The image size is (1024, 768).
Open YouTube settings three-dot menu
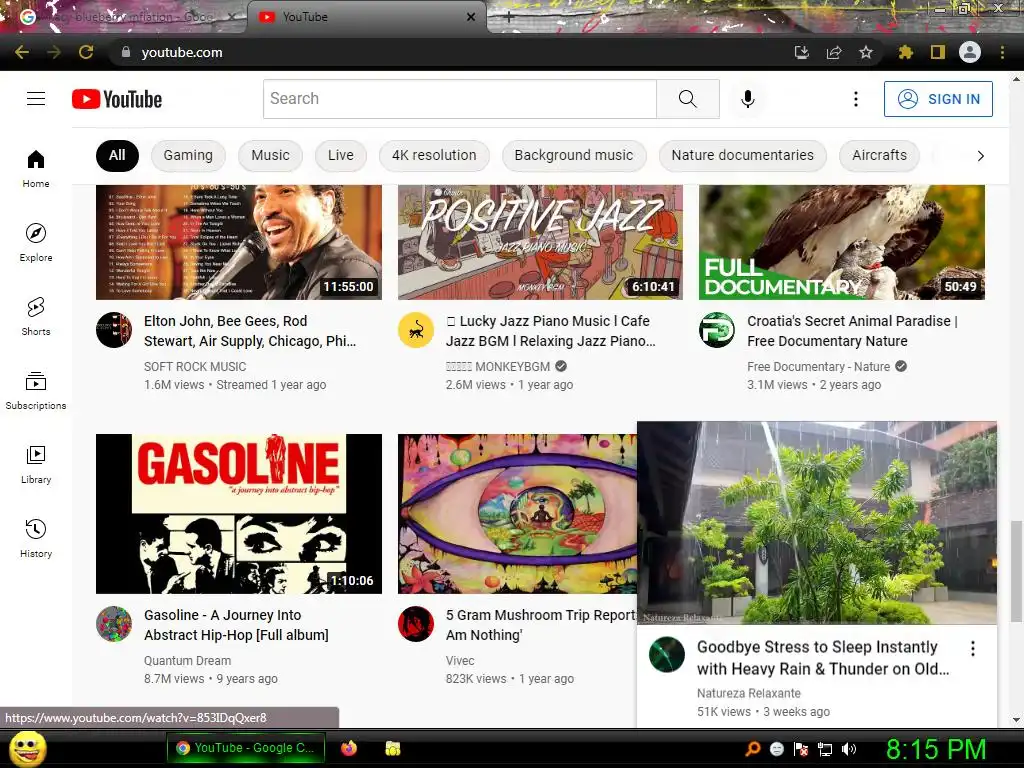click(x=856, y=99)
